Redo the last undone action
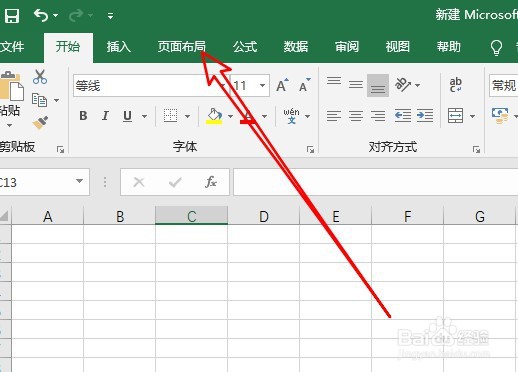 [76, 15]
